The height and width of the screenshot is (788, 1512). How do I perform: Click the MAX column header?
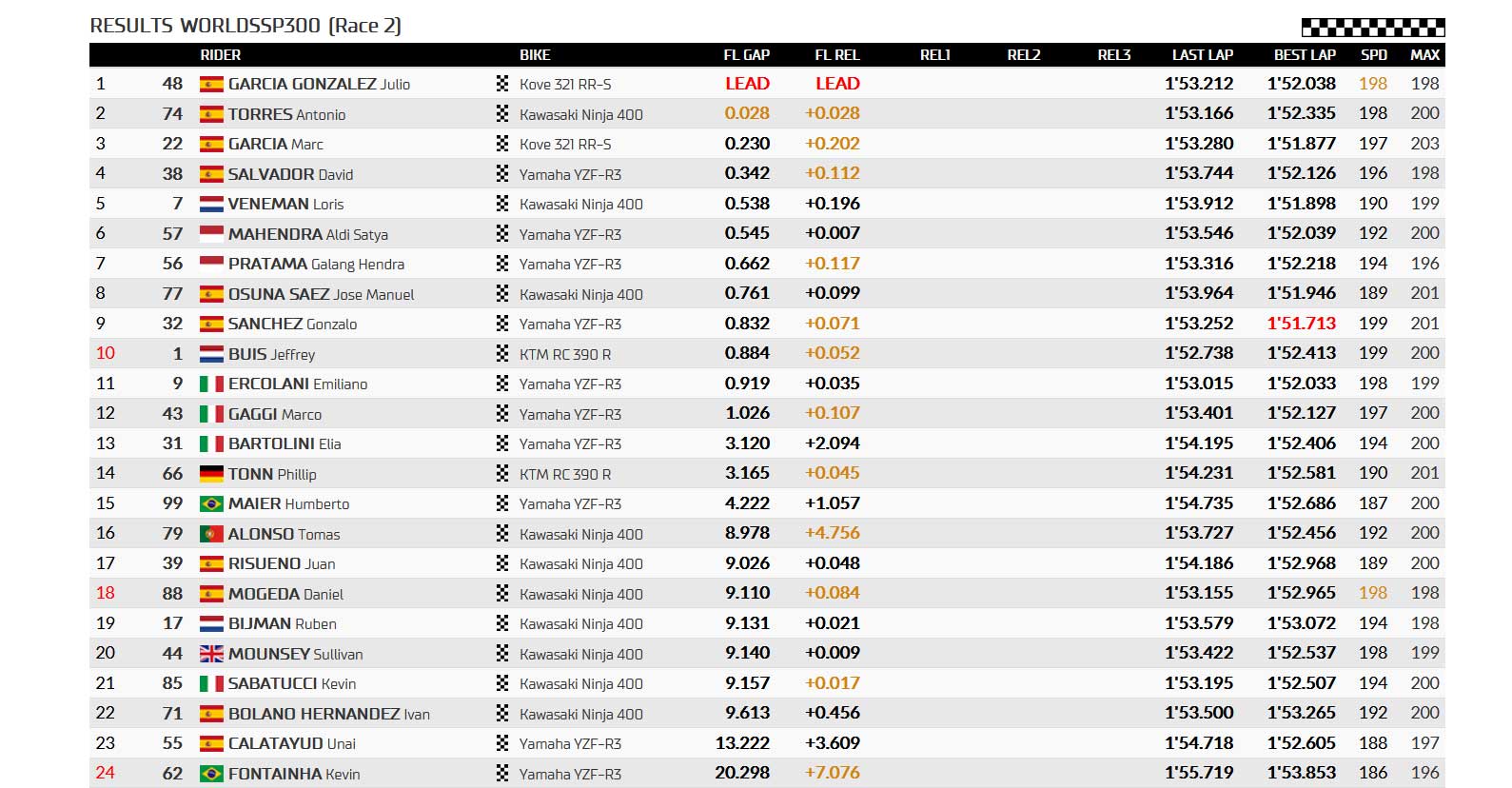(x=1424, y=55)
